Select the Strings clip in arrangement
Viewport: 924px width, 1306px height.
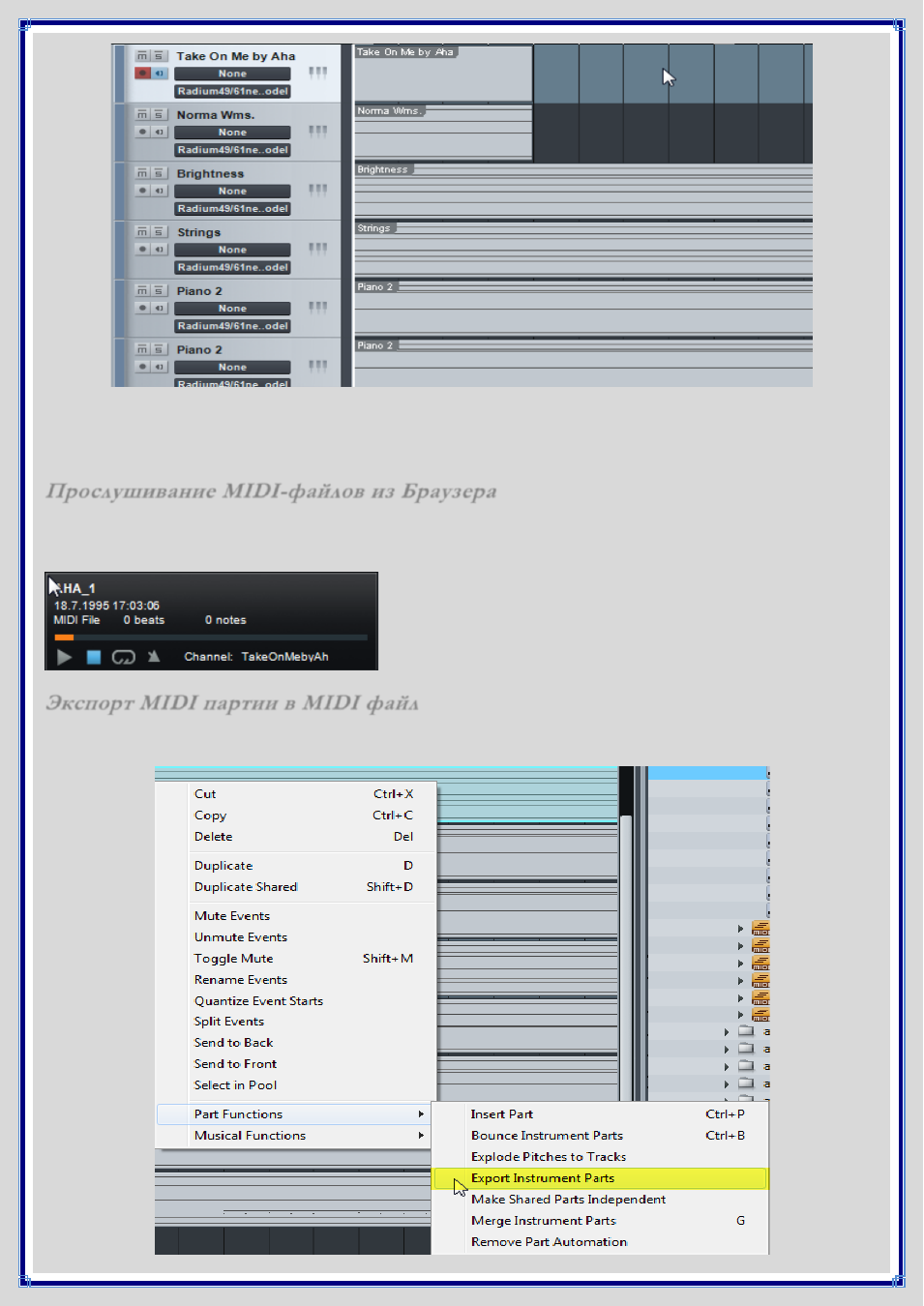click(583, 249)
